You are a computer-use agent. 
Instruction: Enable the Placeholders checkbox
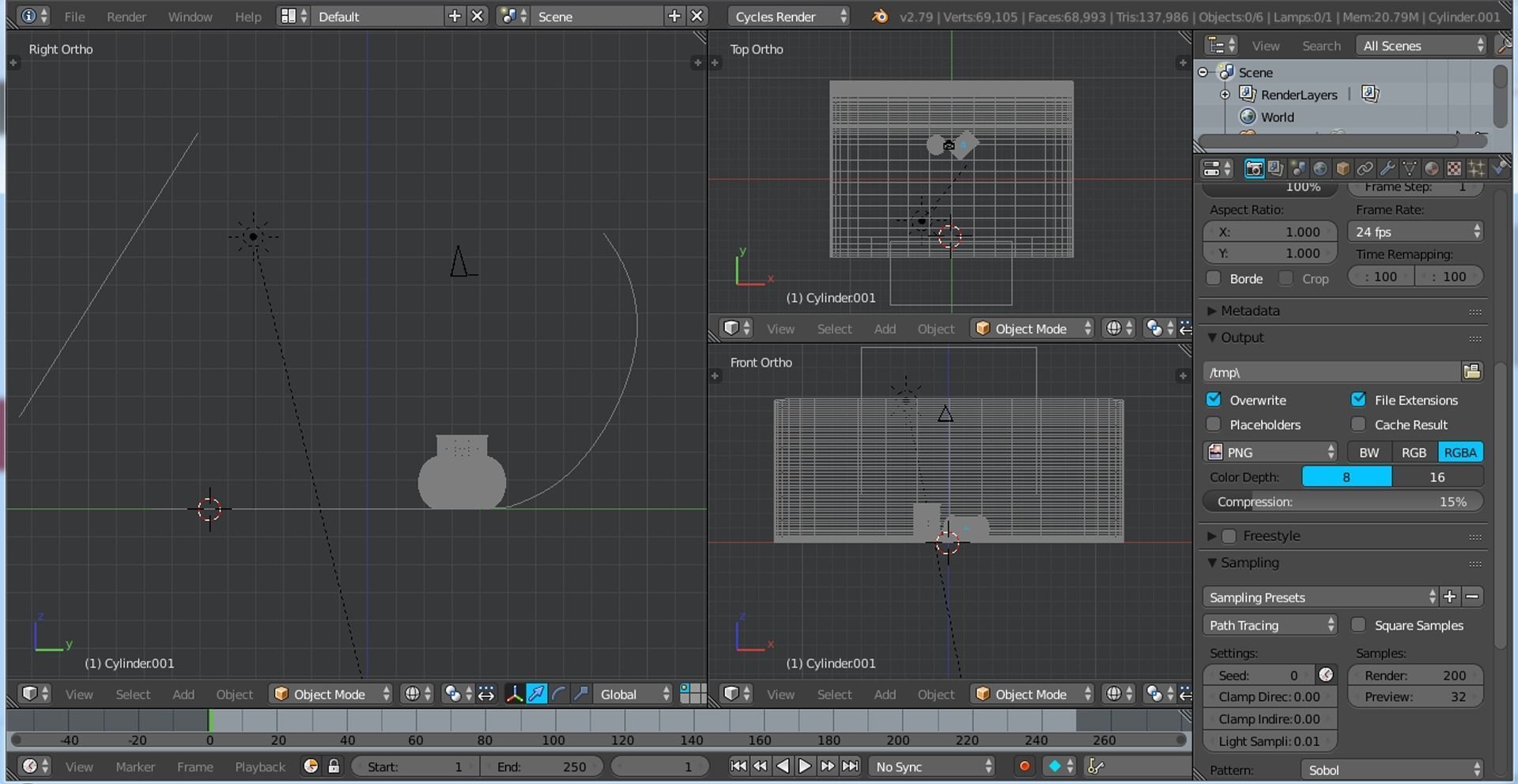click(1214, 424)
